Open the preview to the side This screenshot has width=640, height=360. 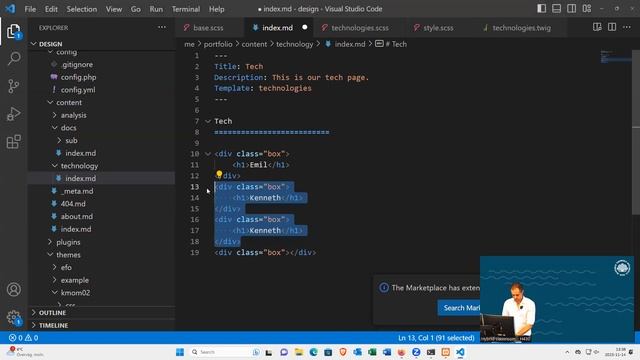(597, 27)
